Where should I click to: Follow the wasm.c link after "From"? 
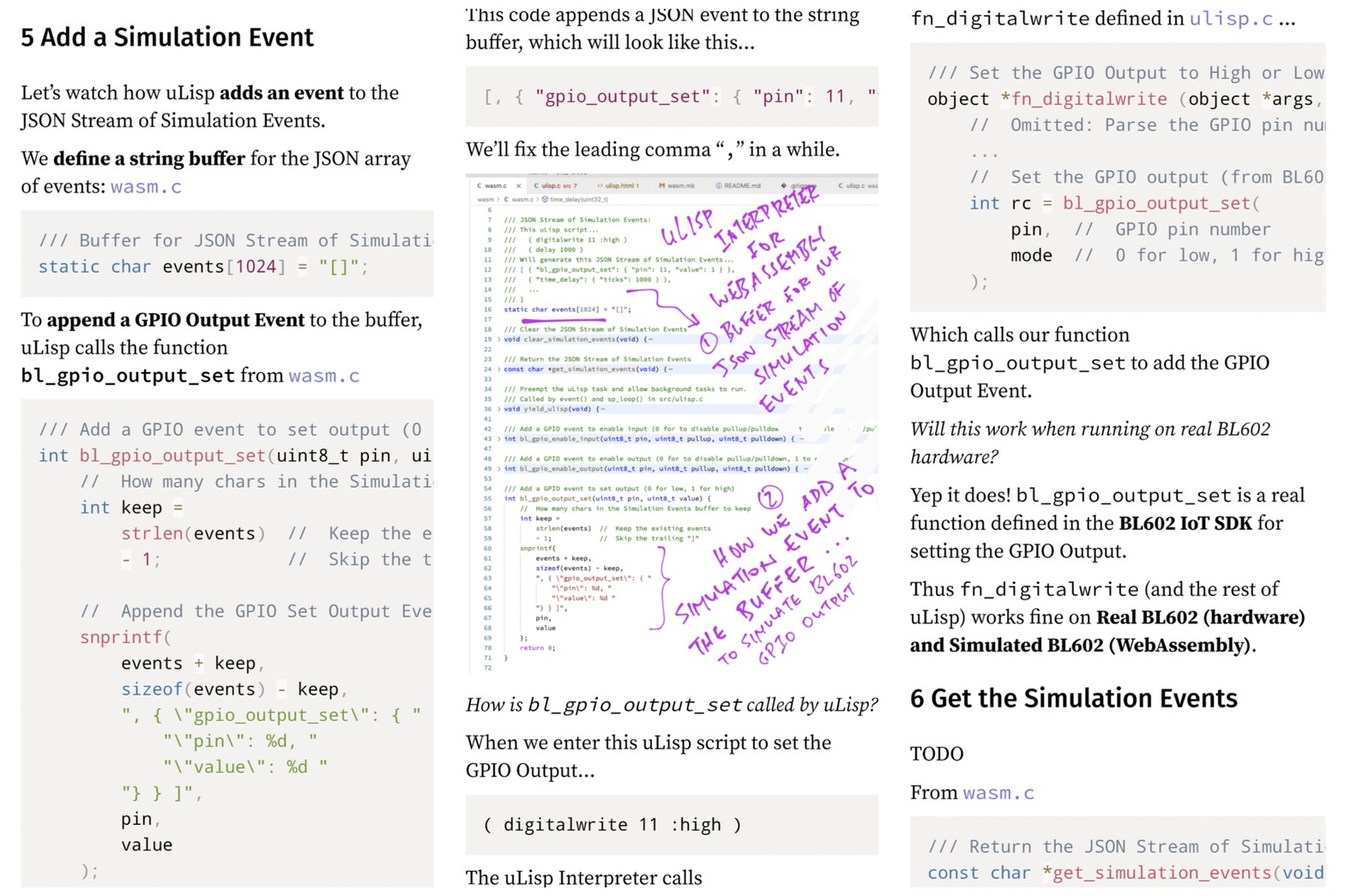pos(998,792)
